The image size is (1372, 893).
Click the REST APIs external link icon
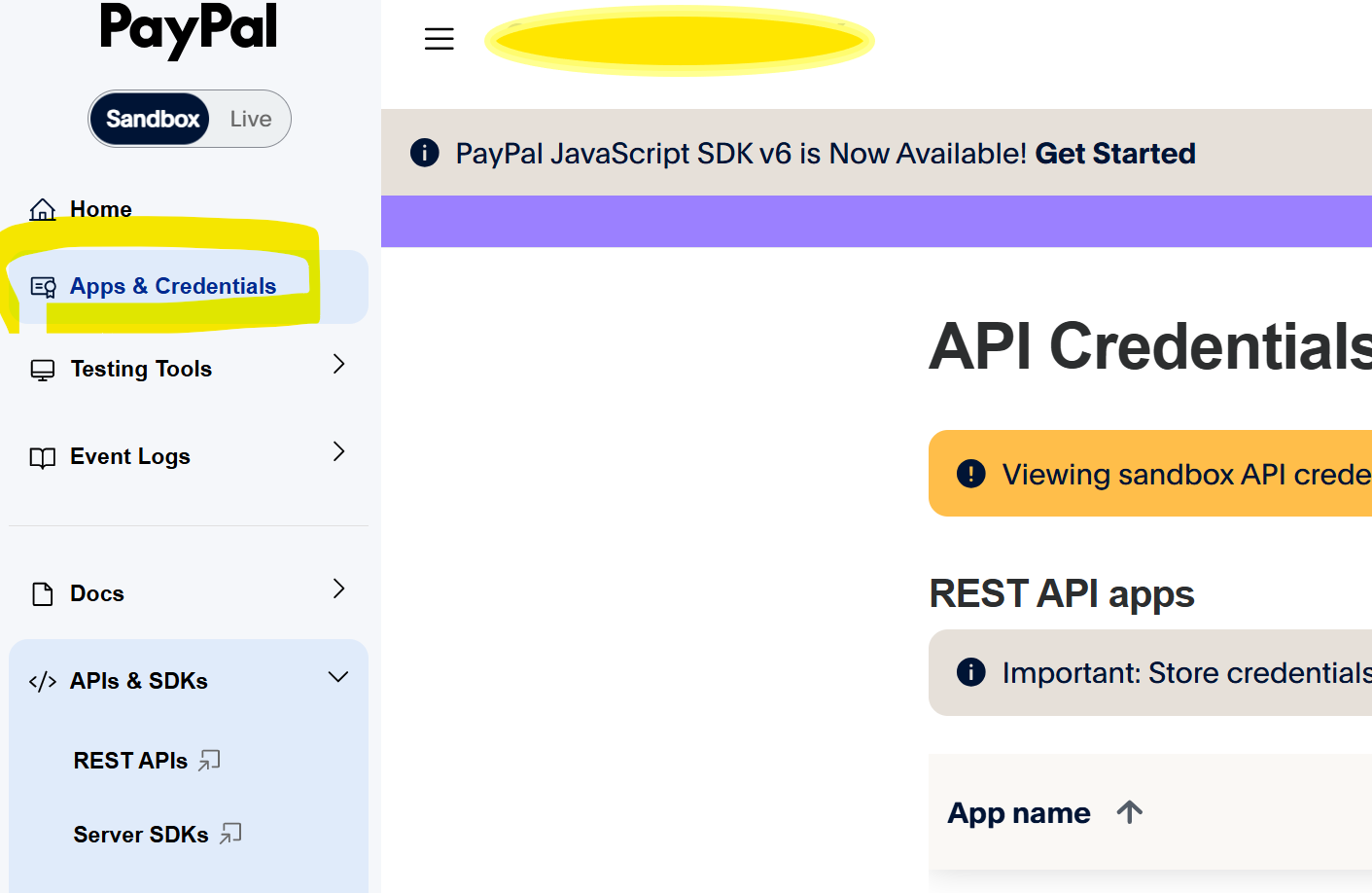pyautogui.click(x=210, y=761)
